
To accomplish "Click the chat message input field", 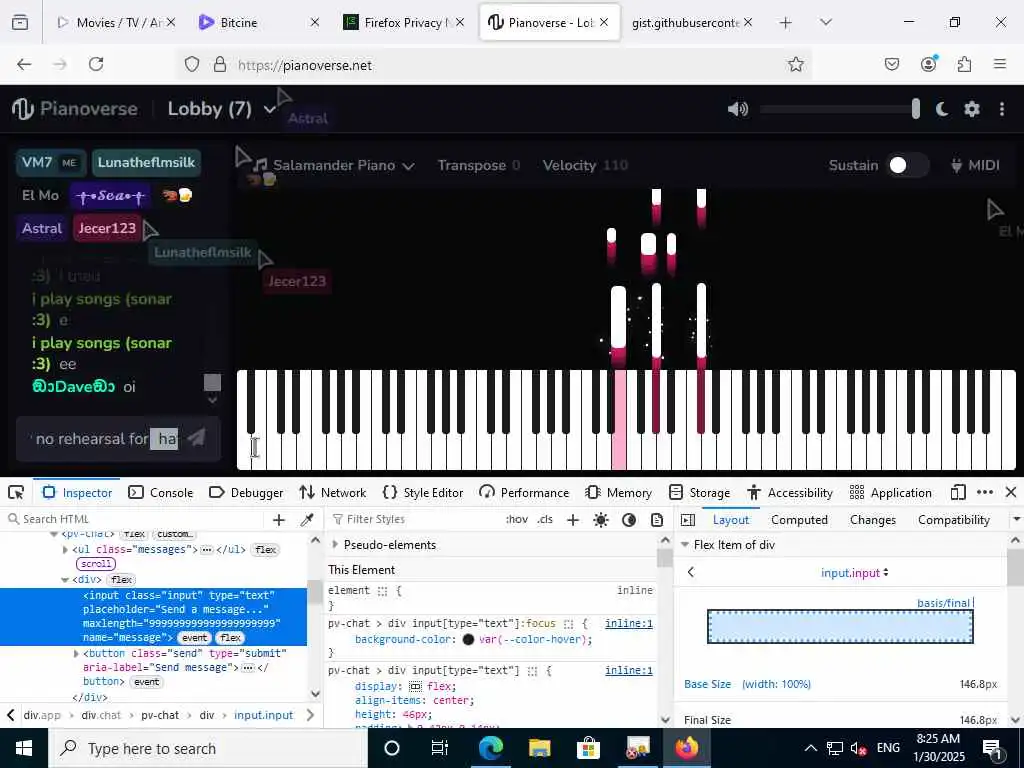I will [104, 439].
